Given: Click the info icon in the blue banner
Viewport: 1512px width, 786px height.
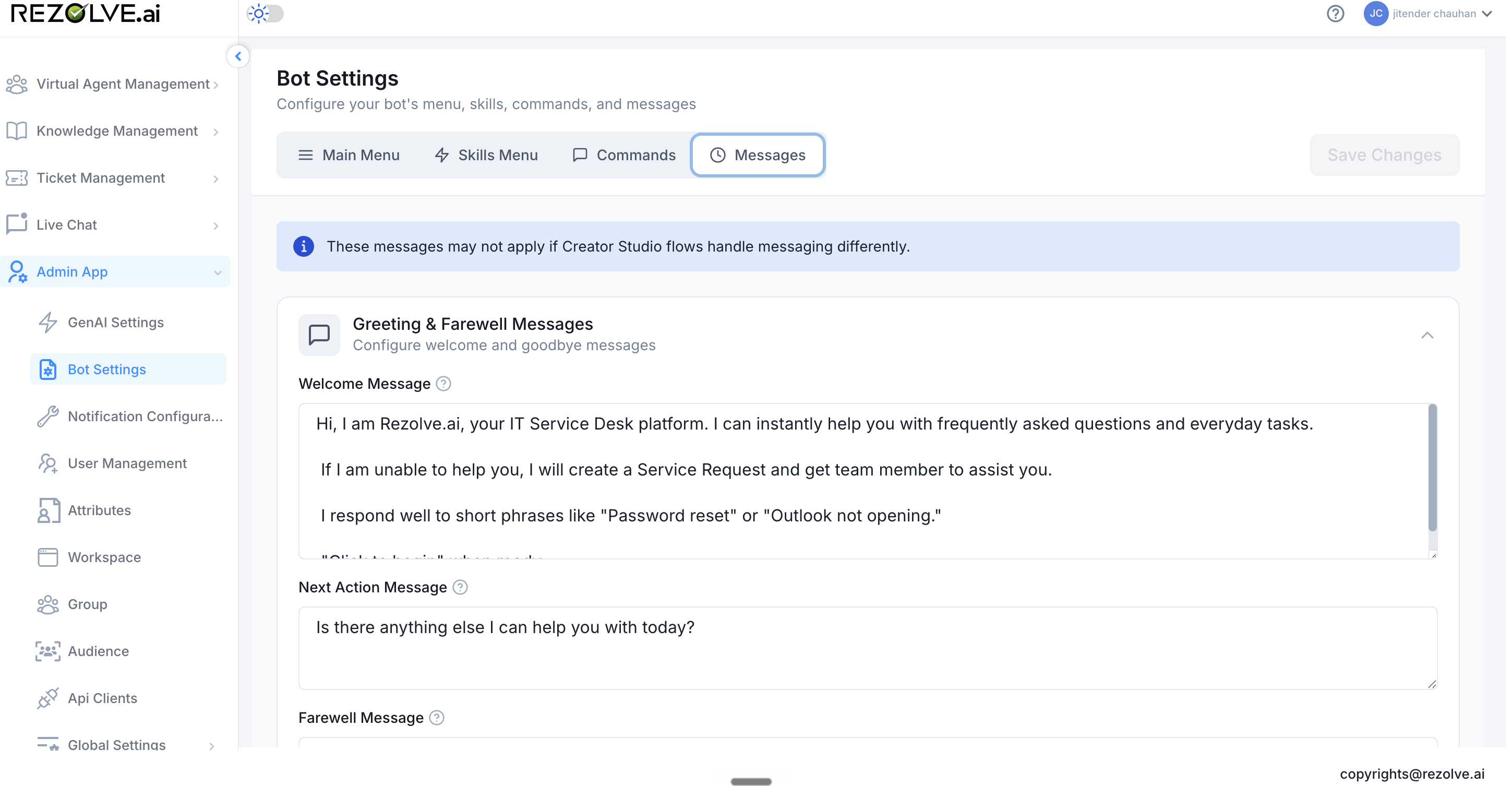Looking at the screenshot, I should pyautogui.click(x=304, y=246).
